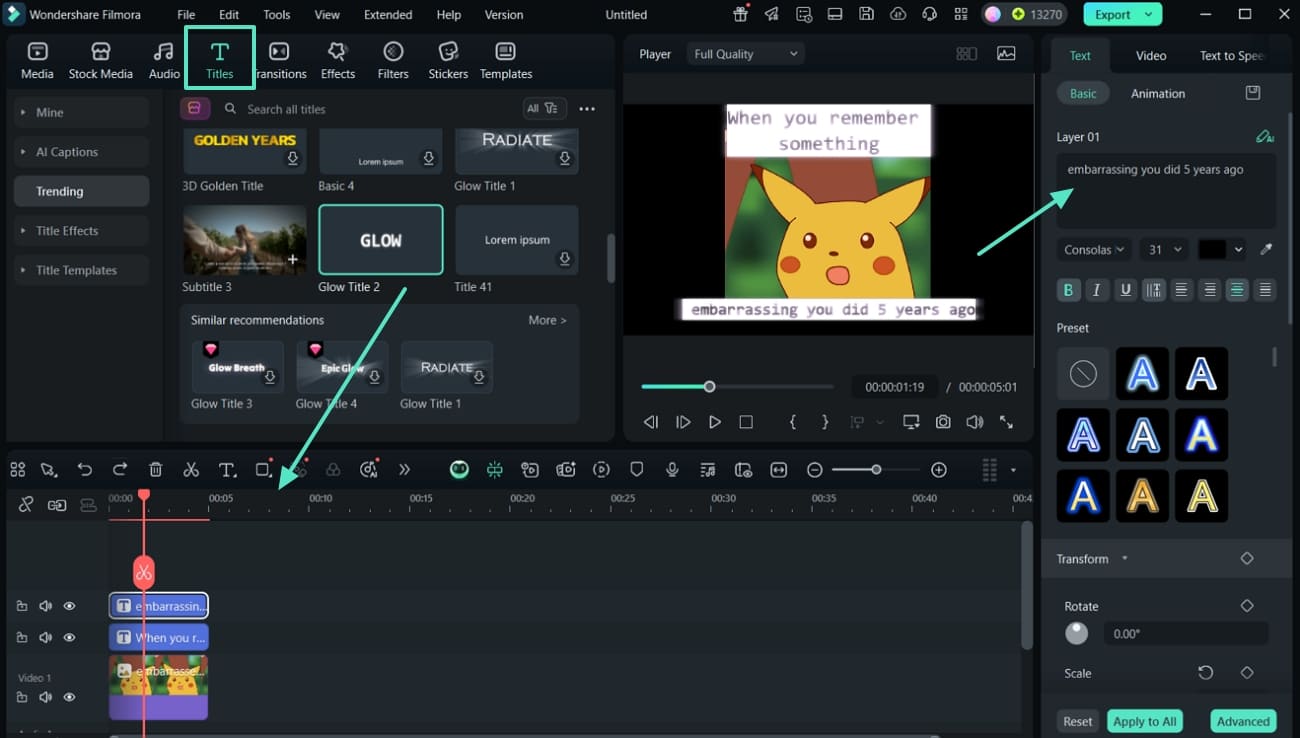1300x738 pixels.
Task: Show more timeline tools with double chevron
Action: point(404,470)
